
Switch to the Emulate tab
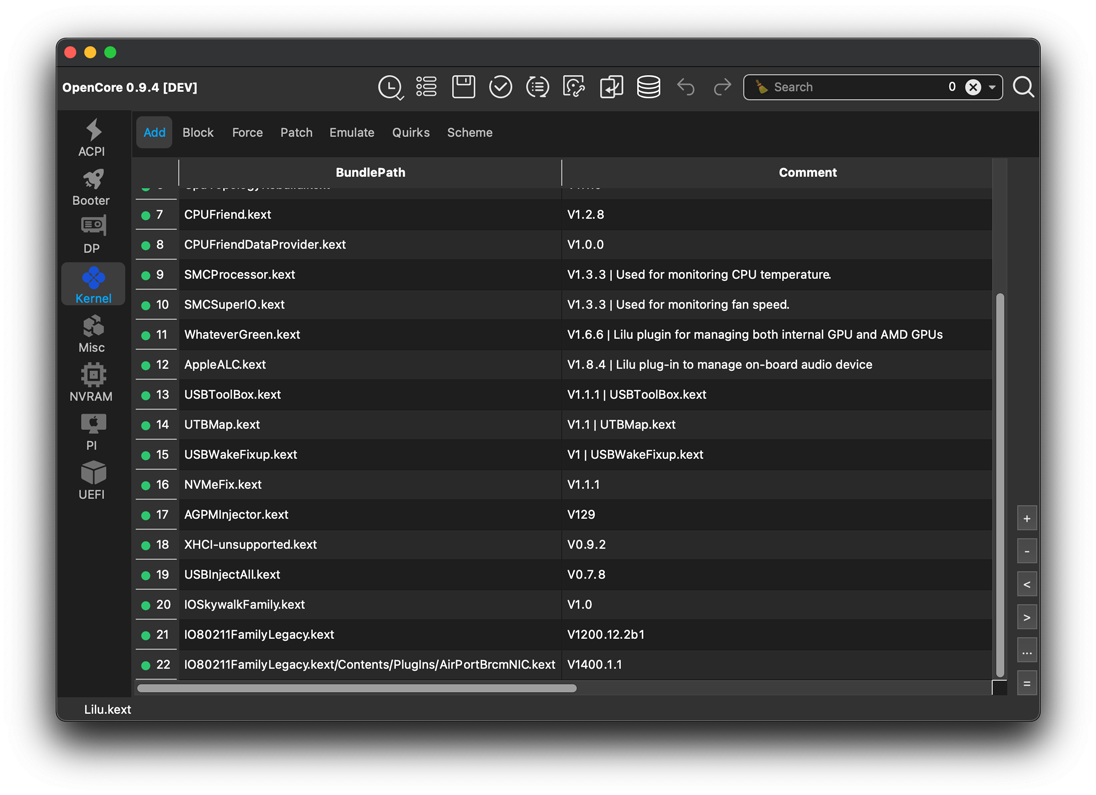pyautogui.click(x=352, y=132)
